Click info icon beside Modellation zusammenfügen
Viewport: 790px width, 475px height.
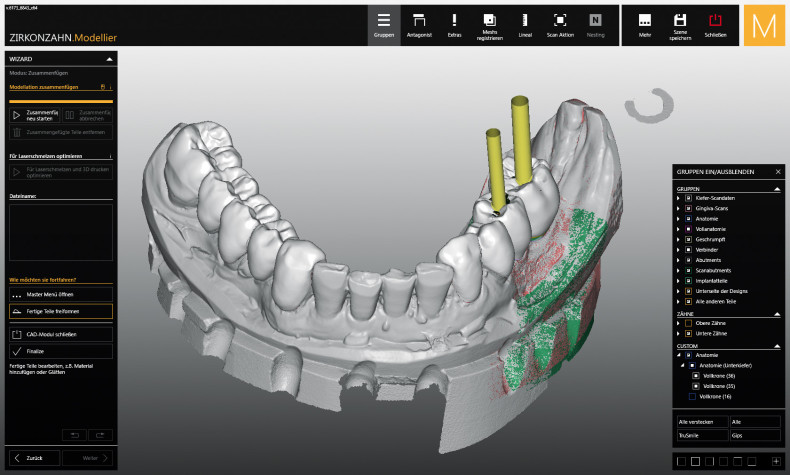110,87
